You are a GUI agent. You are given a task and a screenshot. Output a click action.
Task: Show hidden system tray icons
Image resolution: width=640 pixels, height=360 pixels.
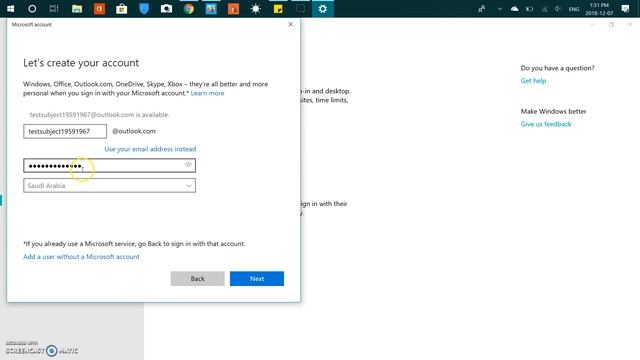pyautogui.click(x=500, y=9)
